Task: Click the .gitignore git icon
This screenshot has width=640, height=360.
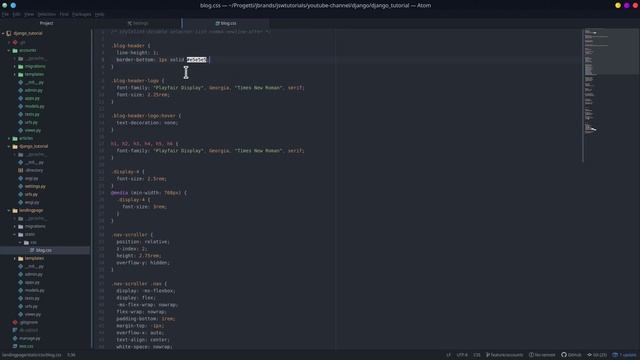Action: (x=15, y=322)
